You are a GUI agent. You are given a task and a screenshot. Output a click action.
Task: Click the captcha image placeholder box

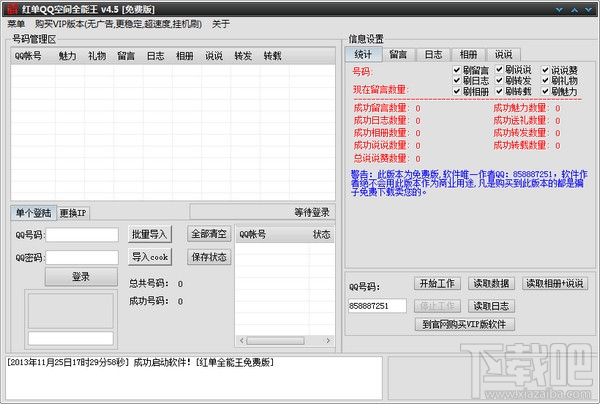[71, 311]
